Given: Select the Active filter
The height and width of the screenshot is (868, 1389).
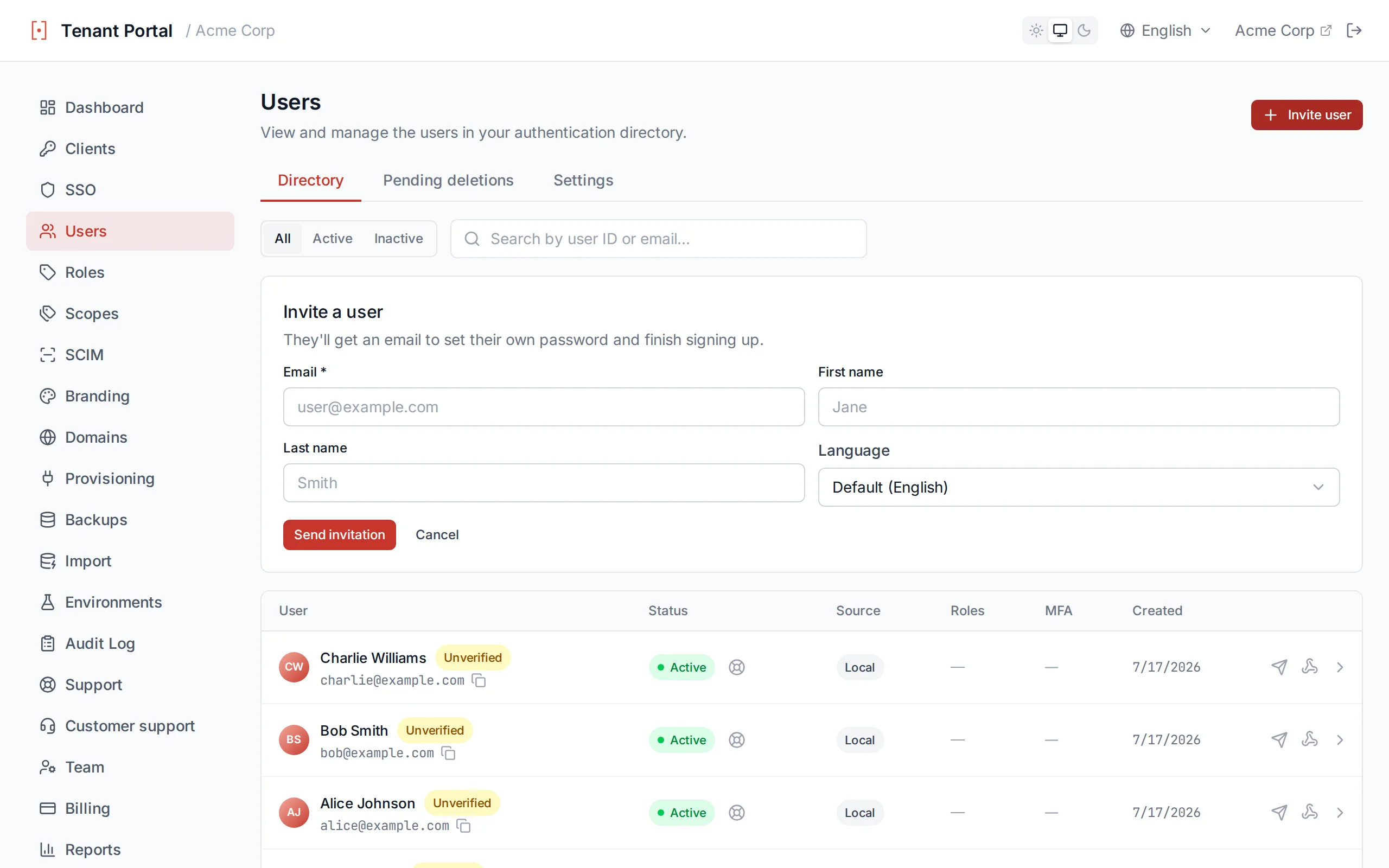Looking at the screenshot, I should coord(332,238).
